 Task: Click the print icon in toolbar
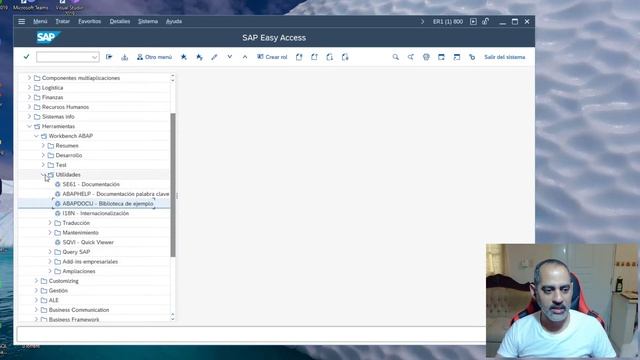(426, 57)
